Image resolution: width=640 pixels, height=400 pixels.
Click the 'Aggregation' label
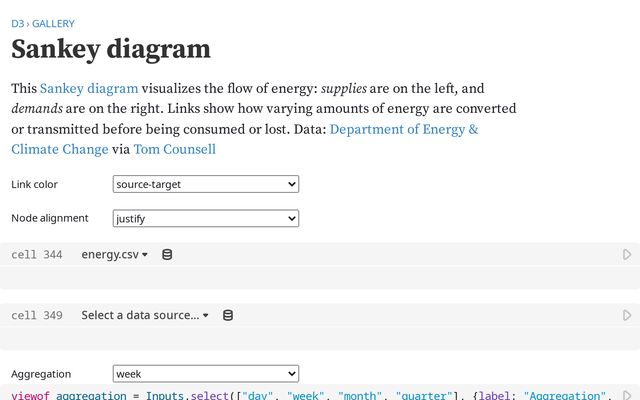(41, 374)
